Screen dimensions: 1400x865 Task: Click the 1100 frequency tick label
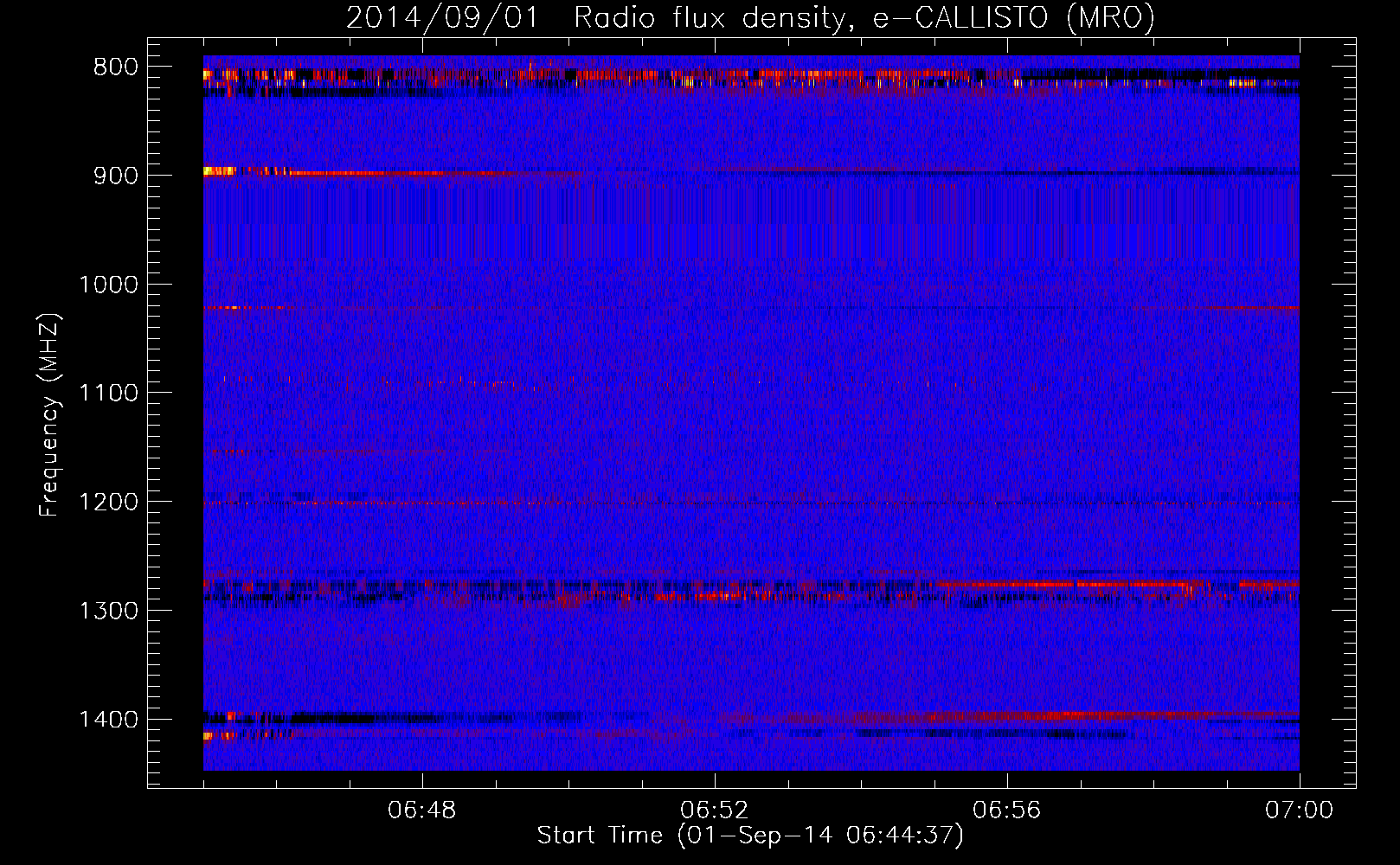(x=109, y=394)
